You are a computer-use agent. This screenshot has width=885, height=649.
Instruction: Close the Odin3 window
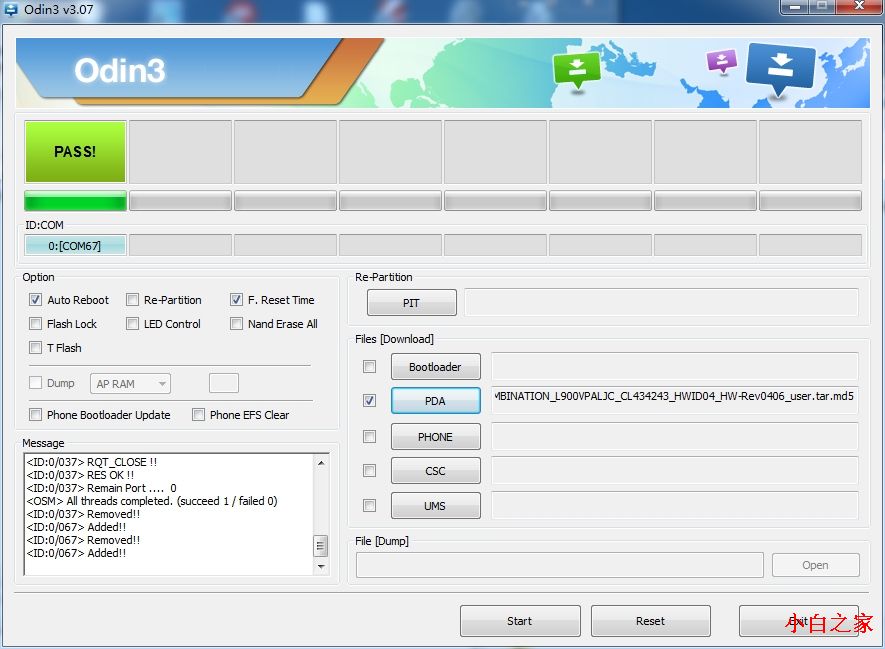(860, 6)
